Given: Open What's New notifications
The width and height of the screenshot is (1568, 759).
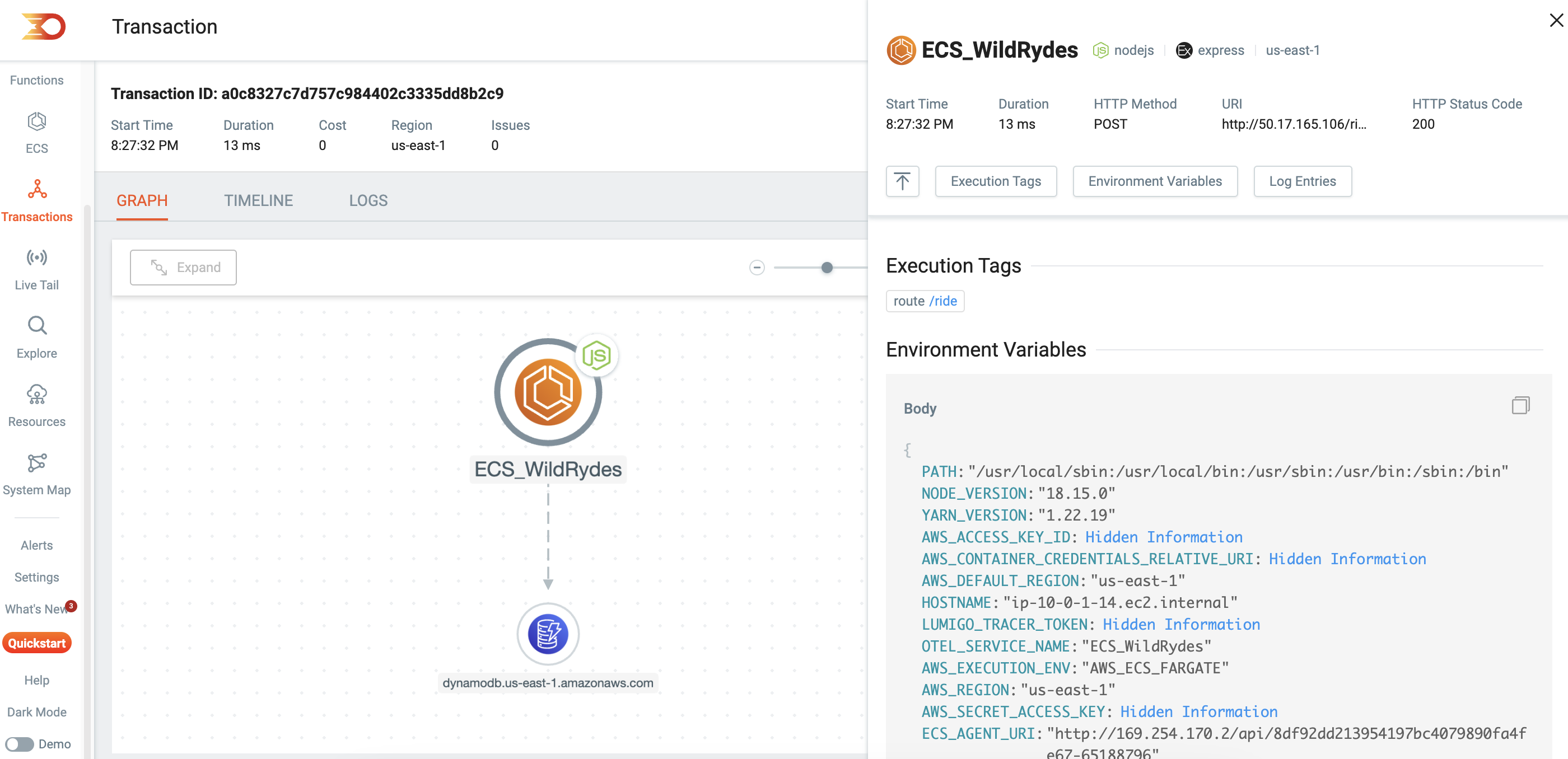Looking at the screenshot, I should (36, 609).
